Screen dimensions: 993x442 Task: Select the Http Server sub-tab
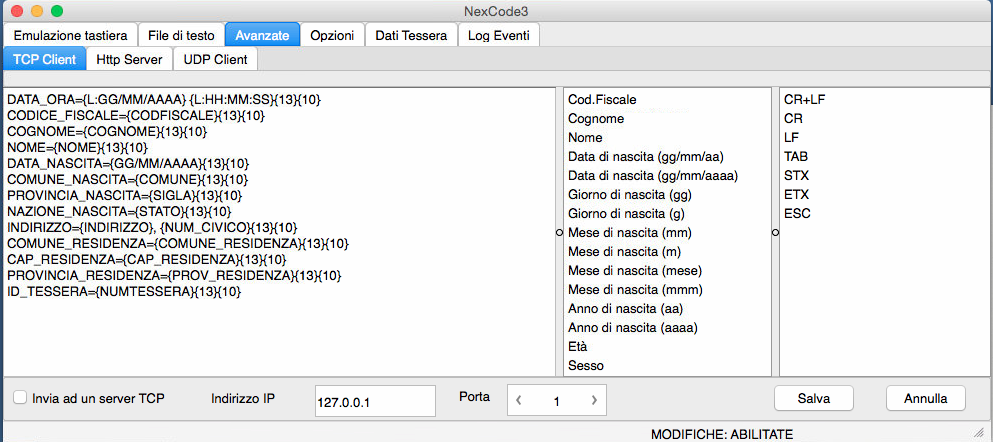point(129,60)
